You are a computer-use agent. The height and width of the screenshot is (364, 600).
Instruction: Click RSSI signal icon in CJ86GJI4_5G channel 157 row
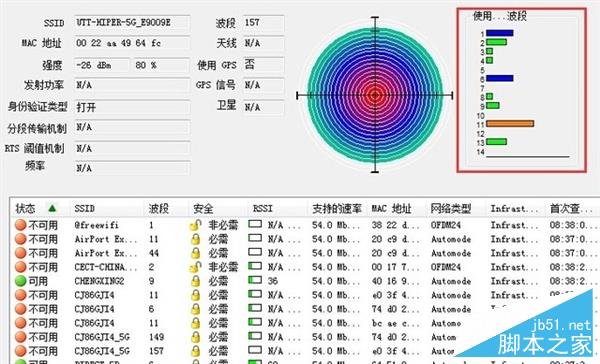(x=255, y=350)
